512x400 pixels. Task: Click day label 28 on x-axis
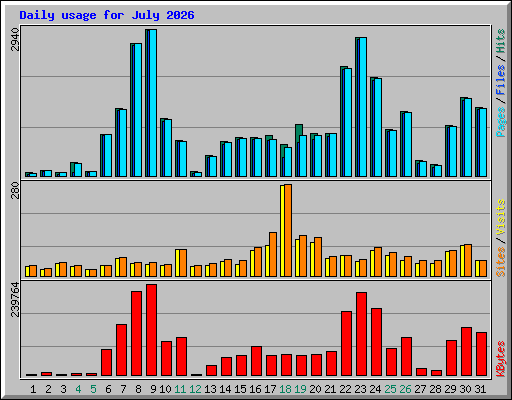pos(435,389)
